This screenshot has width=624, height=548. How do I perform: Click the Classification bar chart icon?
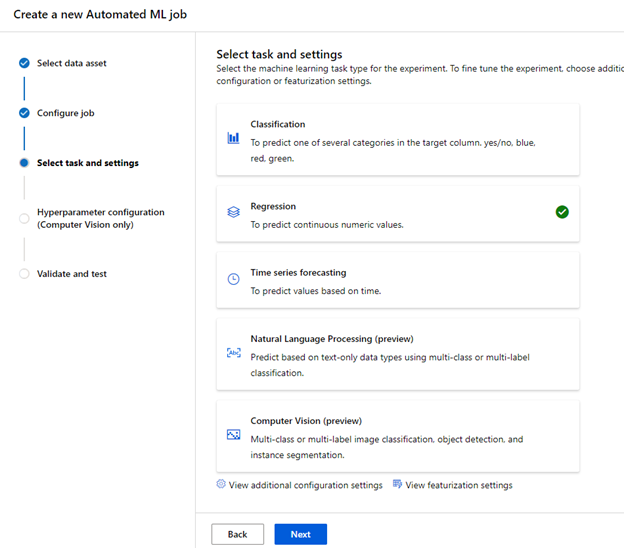pyautogui.click(x=233, y=138)
